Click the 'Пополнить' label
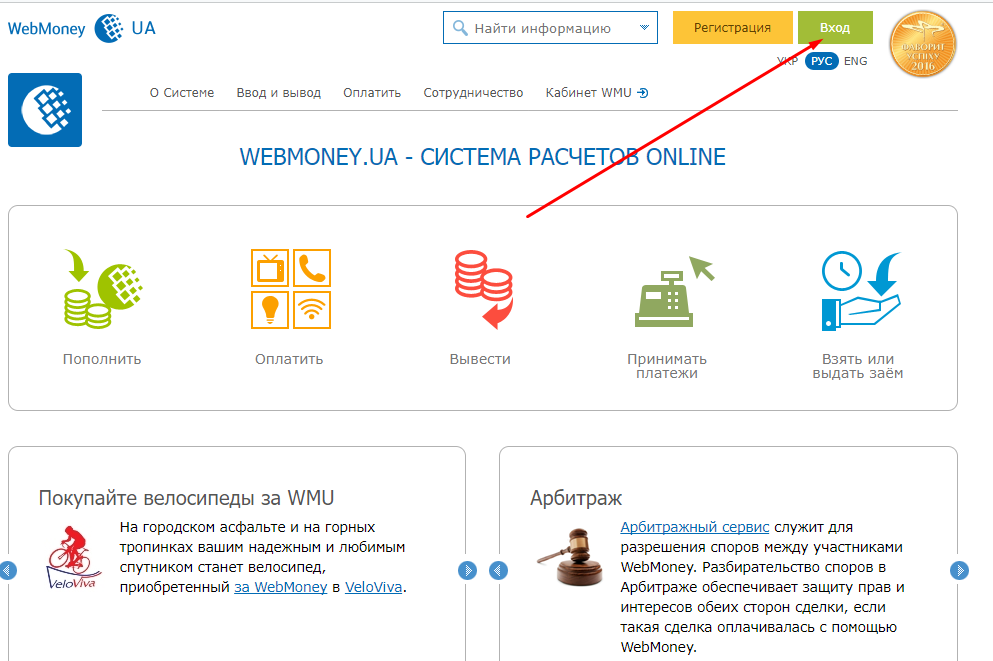993x661 pixels. point(102,359)
